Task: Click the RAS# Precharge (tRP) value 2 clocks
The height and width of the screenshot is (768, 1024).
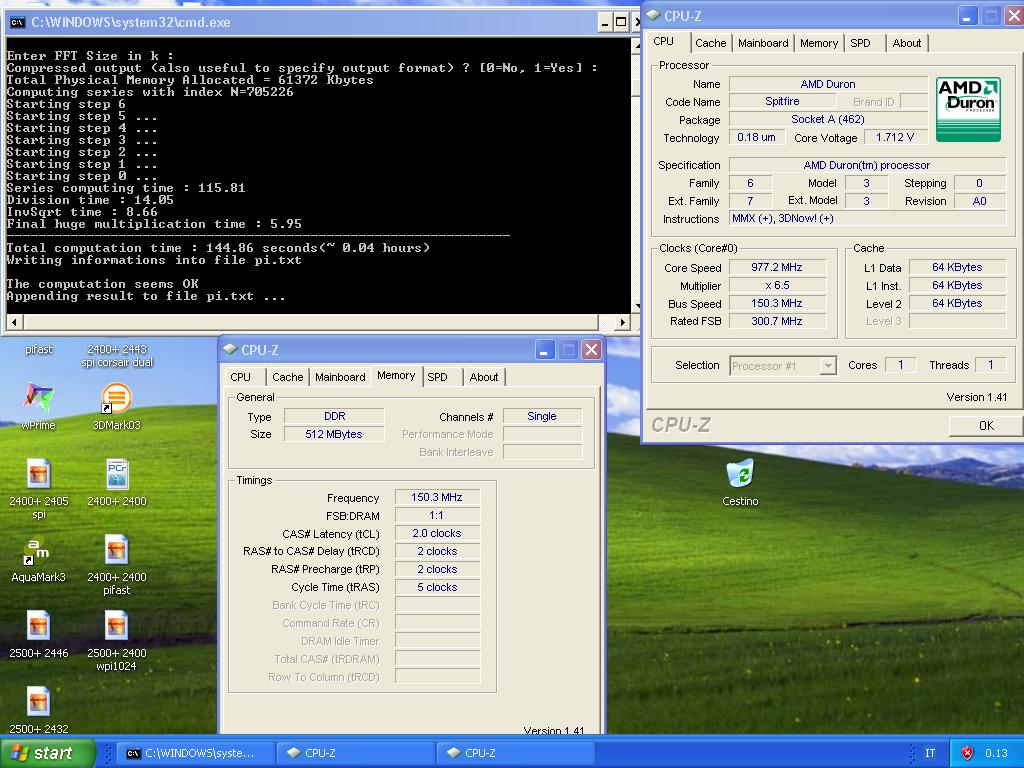Action: 437,569
